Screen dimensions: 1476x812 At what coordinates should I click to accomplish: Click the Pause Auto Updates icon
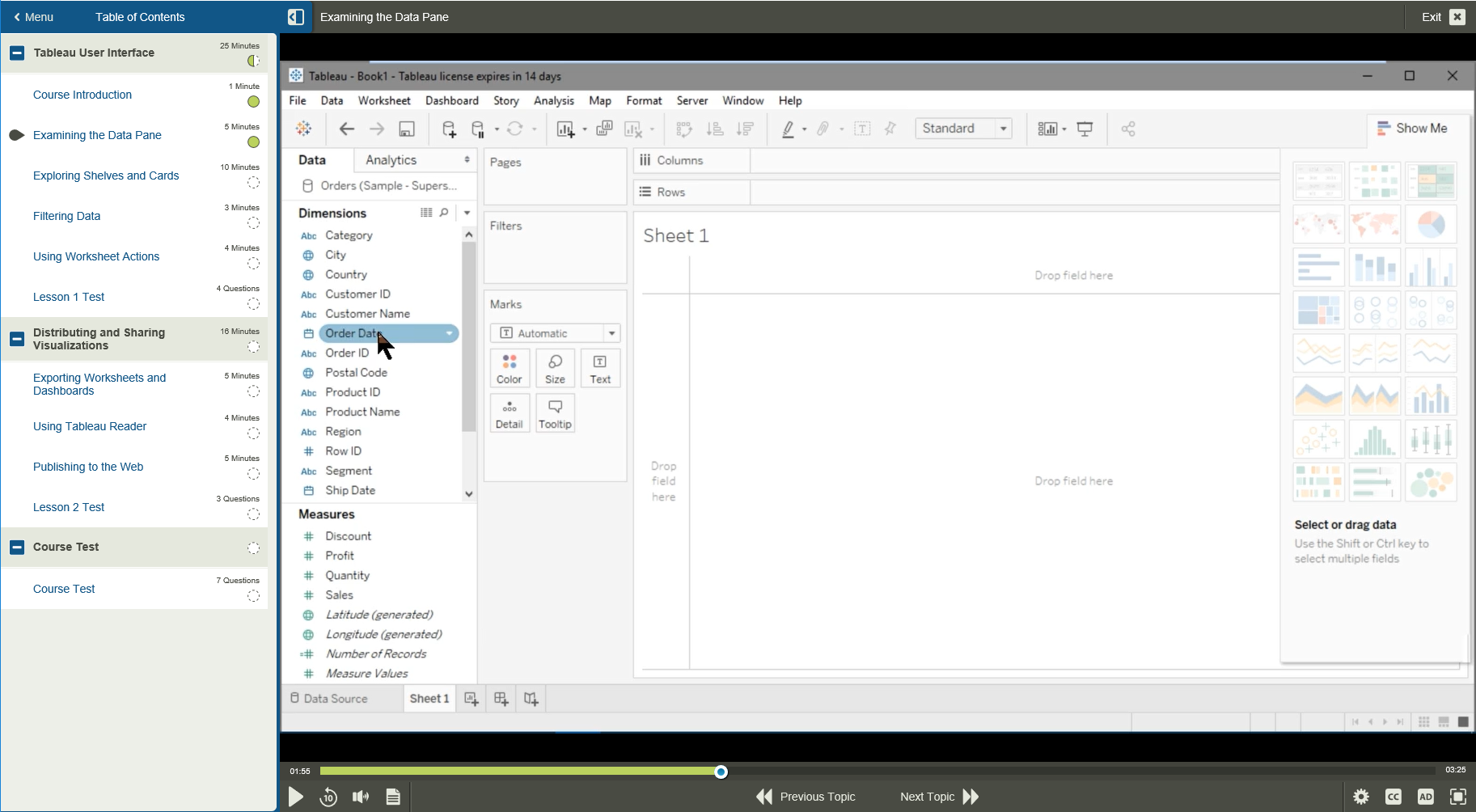coord(476,128)
